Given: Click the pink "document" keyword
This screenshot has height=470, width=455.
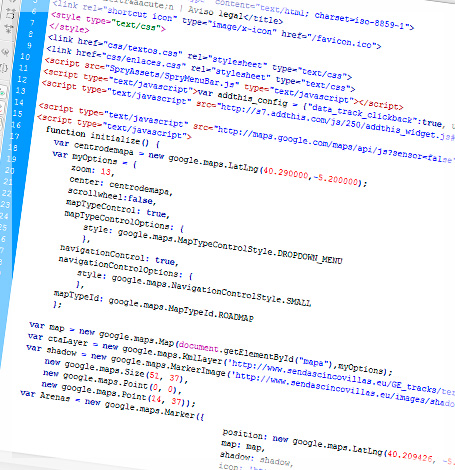Looking at the screenshot, I should pyautogui.click(x=199, y=347).
